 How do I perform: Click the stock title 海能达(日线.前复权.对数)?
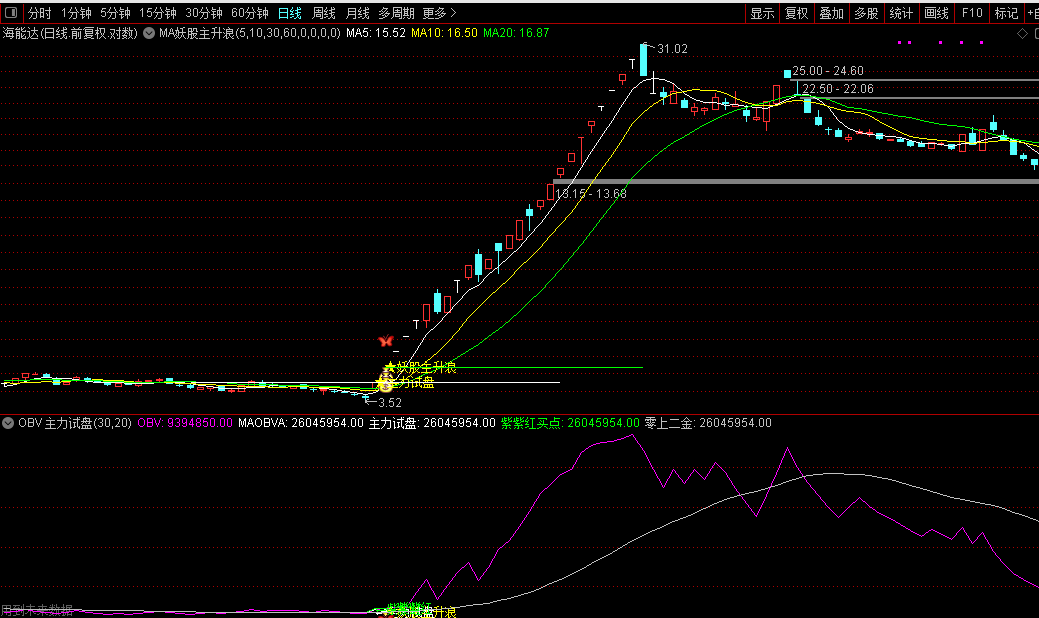coord(70,33)
